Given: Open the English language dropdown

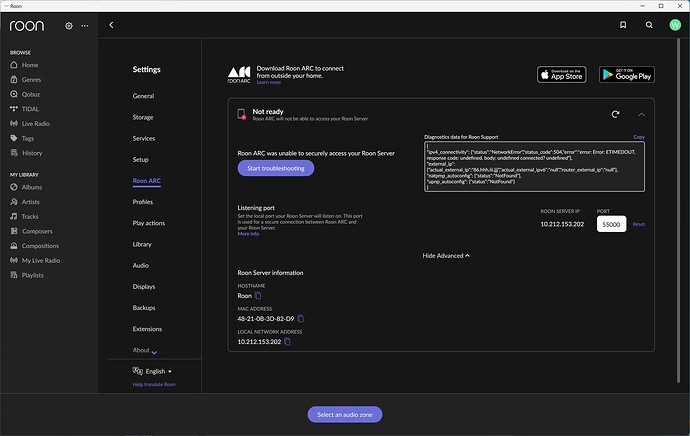Looking at the screenshot, I should [x=152, y=371].
